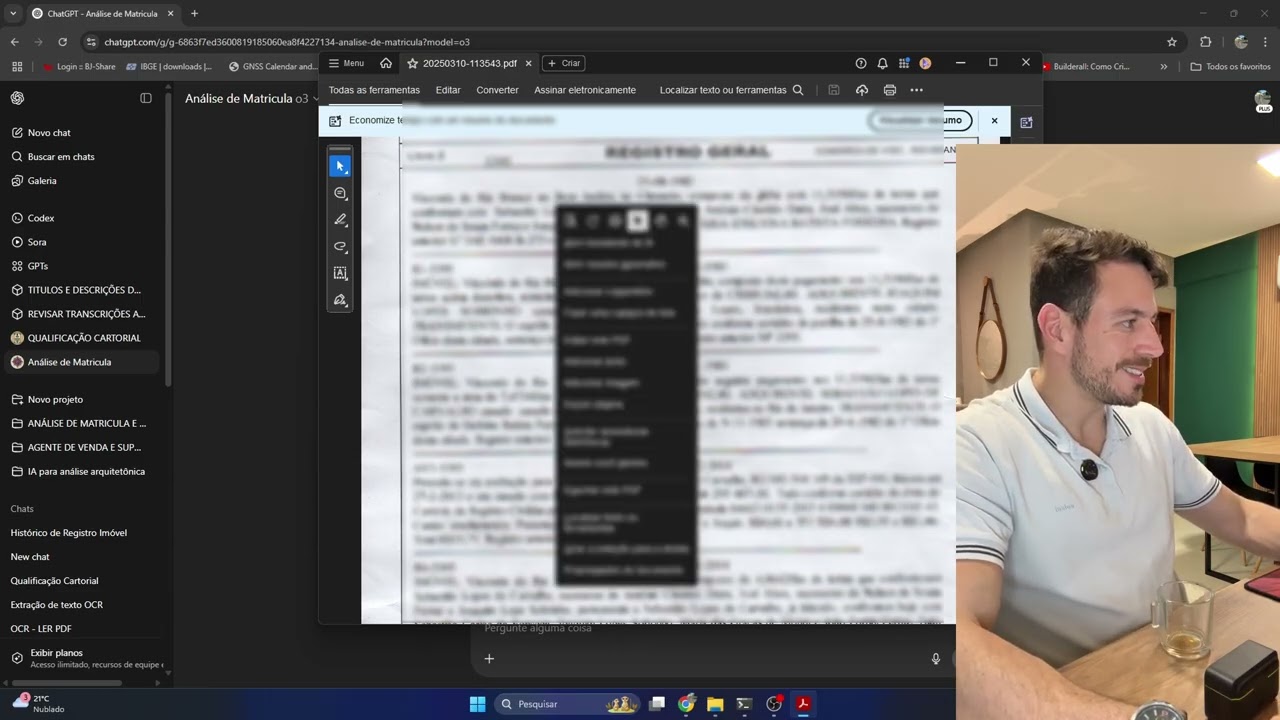Open the GPTs page
This screenshot has width=1280, height=720.
[x=80, y=265]
